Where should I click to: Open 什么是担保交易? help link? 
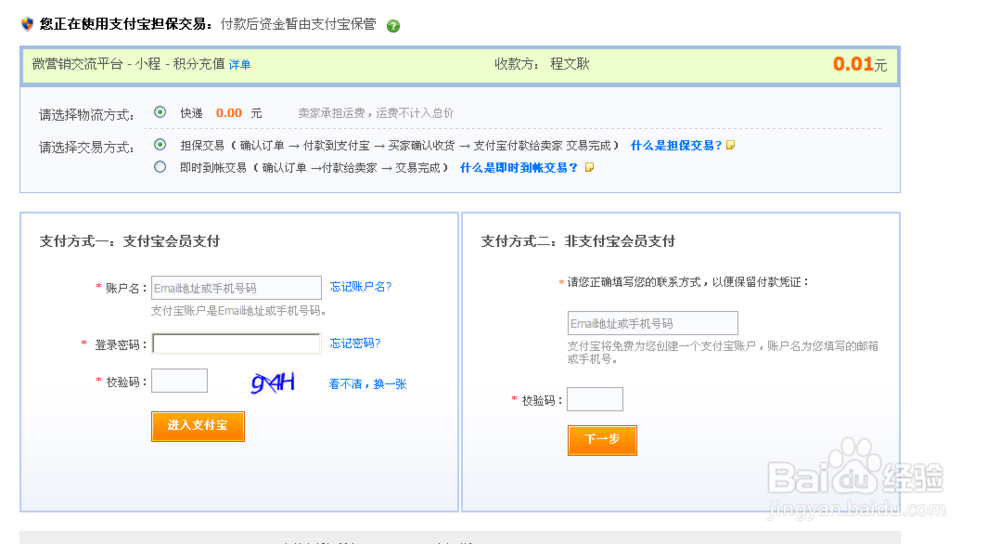[676, 145]
